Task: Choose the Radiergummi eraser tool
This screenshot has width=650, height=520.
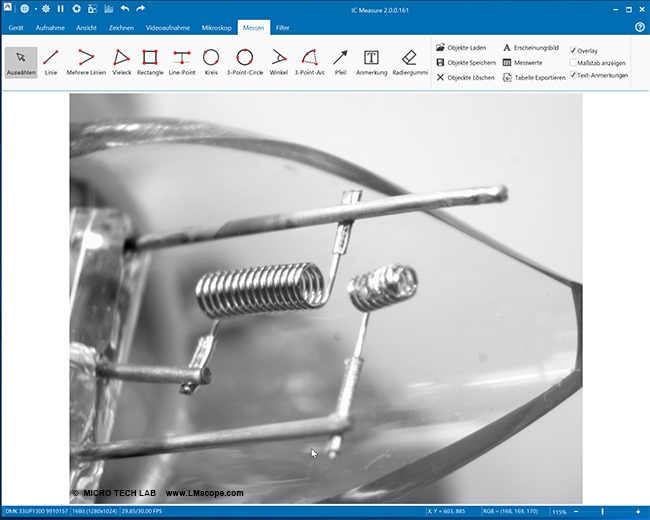Action: click(409, 62)
